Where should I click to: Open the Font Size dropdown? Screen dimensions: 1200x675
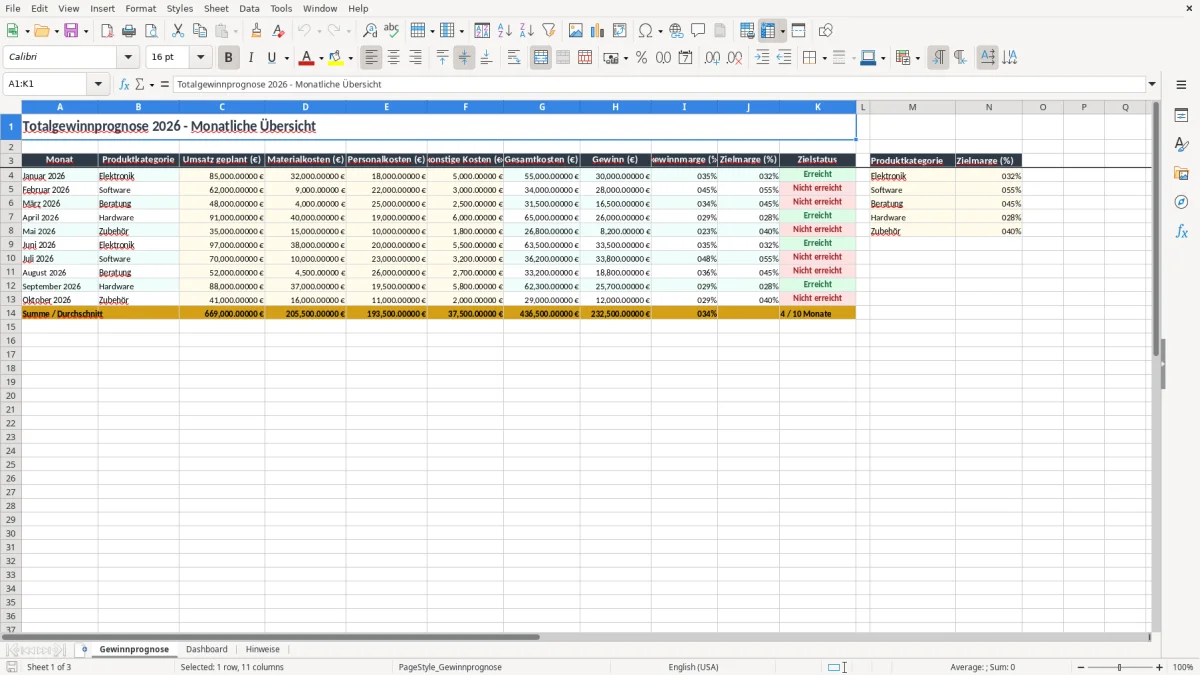(200, 58)
